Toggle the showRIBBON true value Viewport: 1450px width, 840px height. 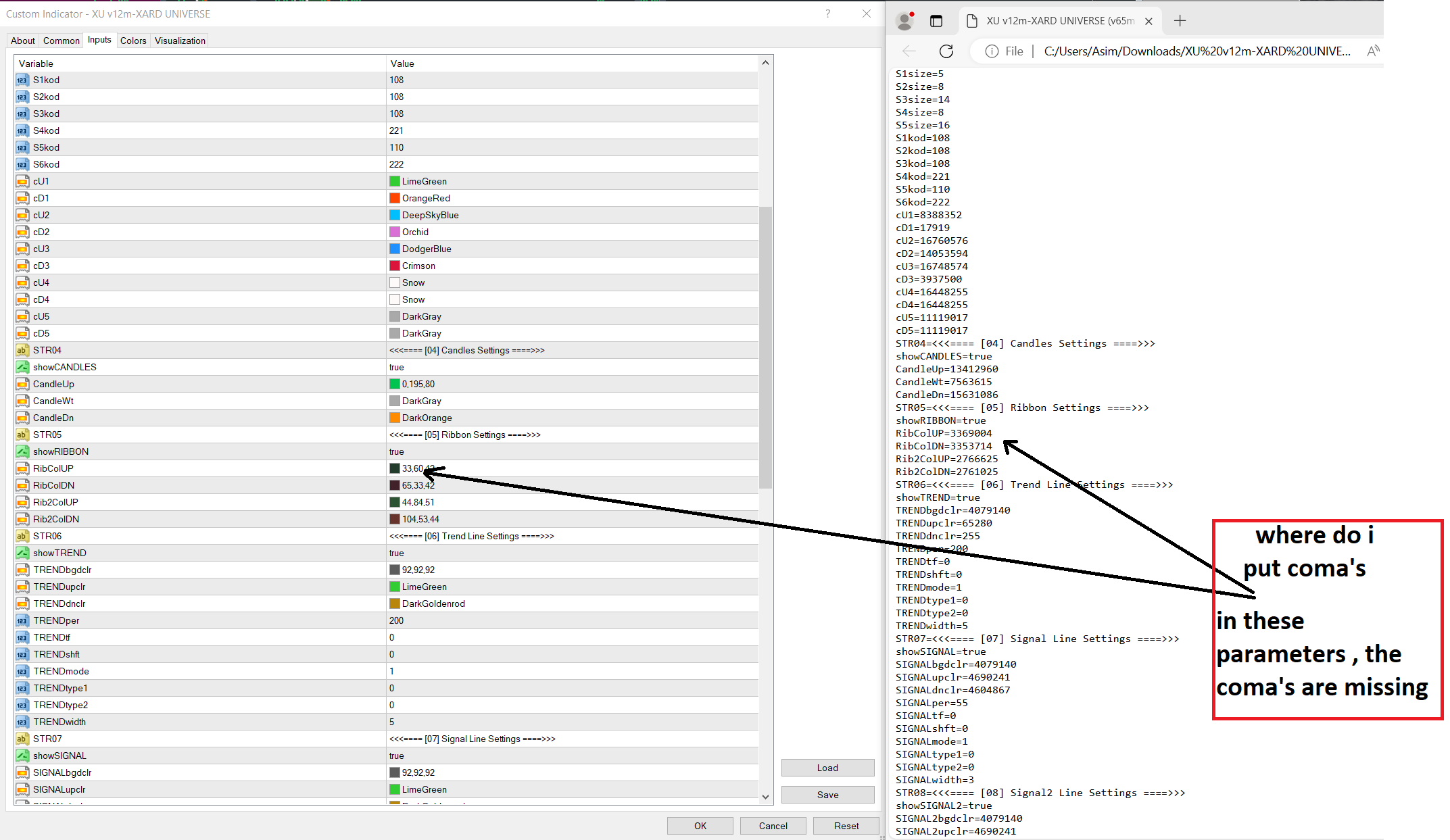tap(397, 451)
